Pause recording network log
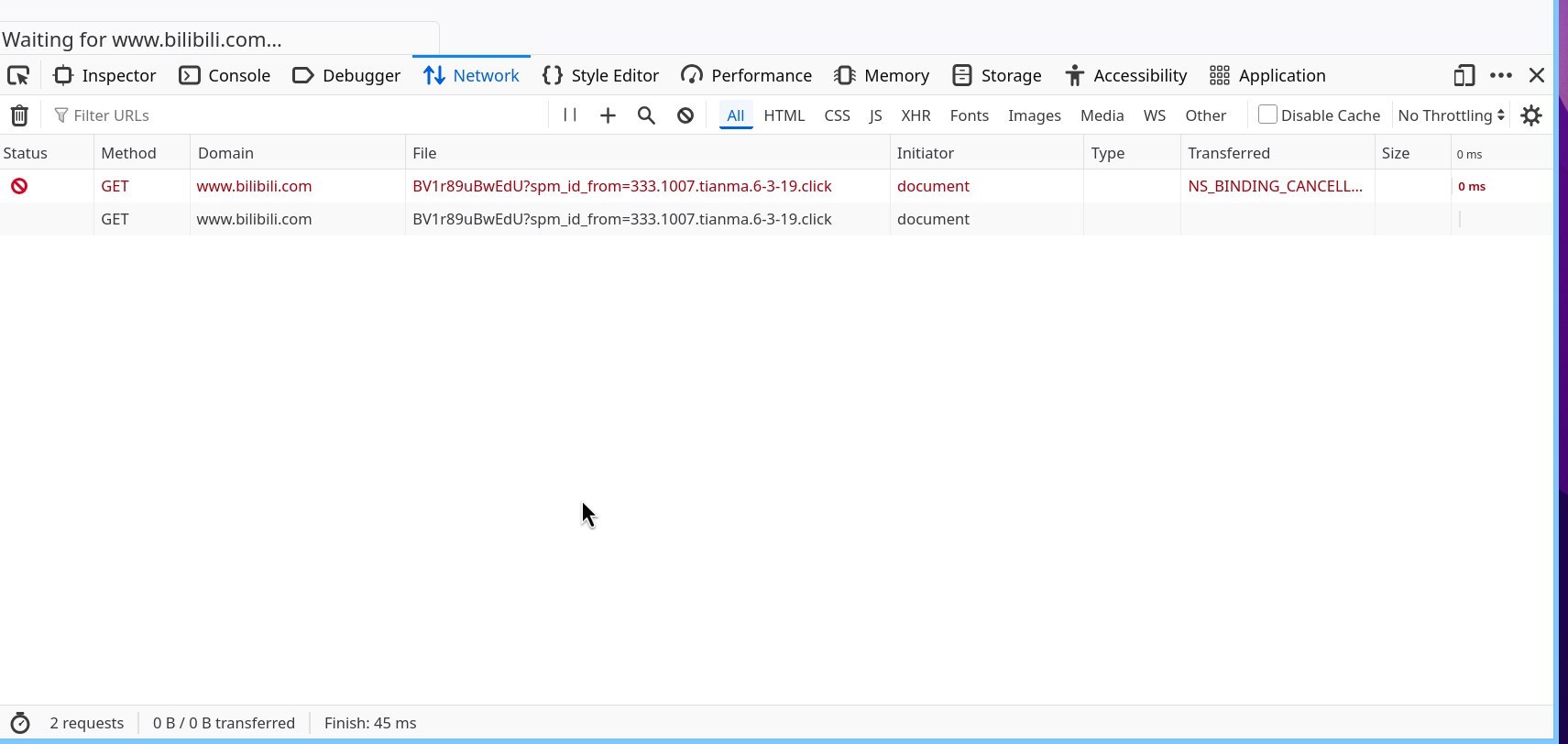1568x744 pixels. point(570,115)
